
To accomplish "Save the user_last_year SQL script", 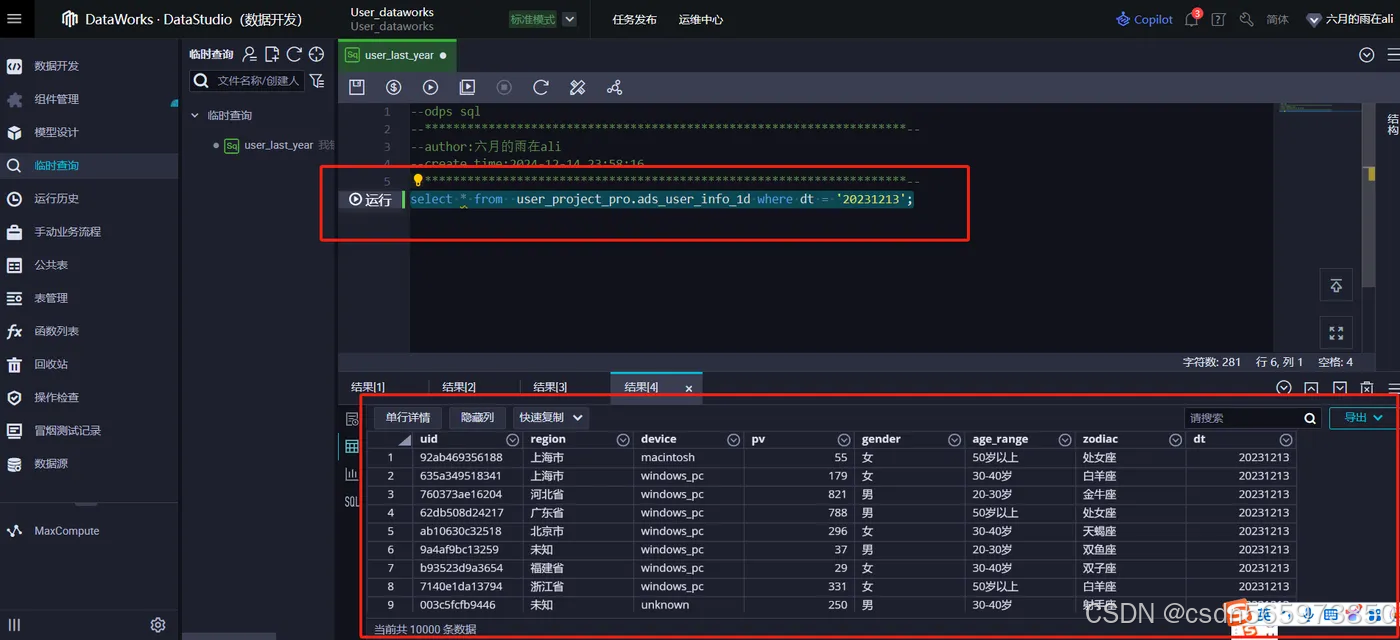I will 357,87.
